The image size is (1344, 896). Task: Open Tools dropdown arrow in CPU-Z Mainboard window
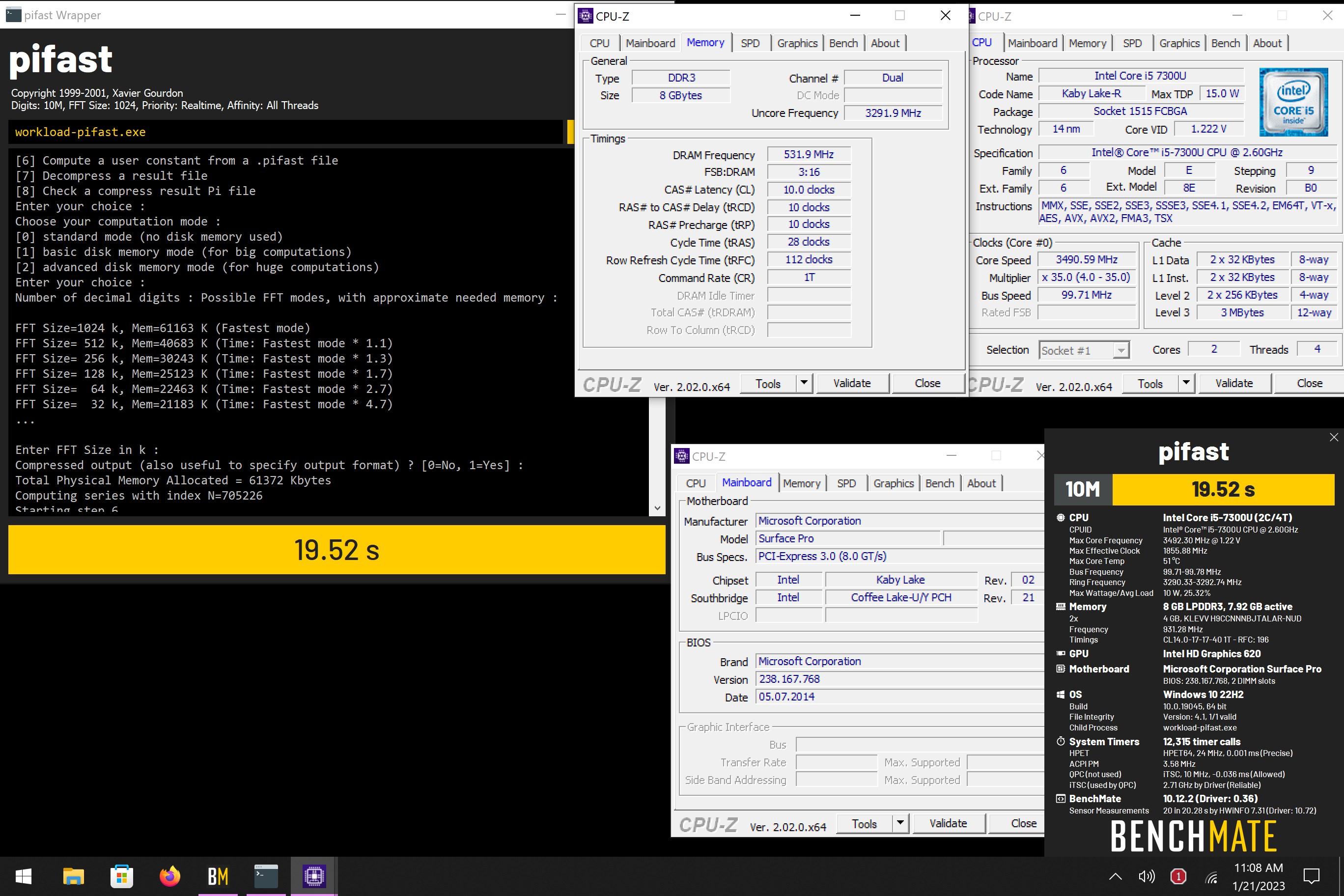900,823
